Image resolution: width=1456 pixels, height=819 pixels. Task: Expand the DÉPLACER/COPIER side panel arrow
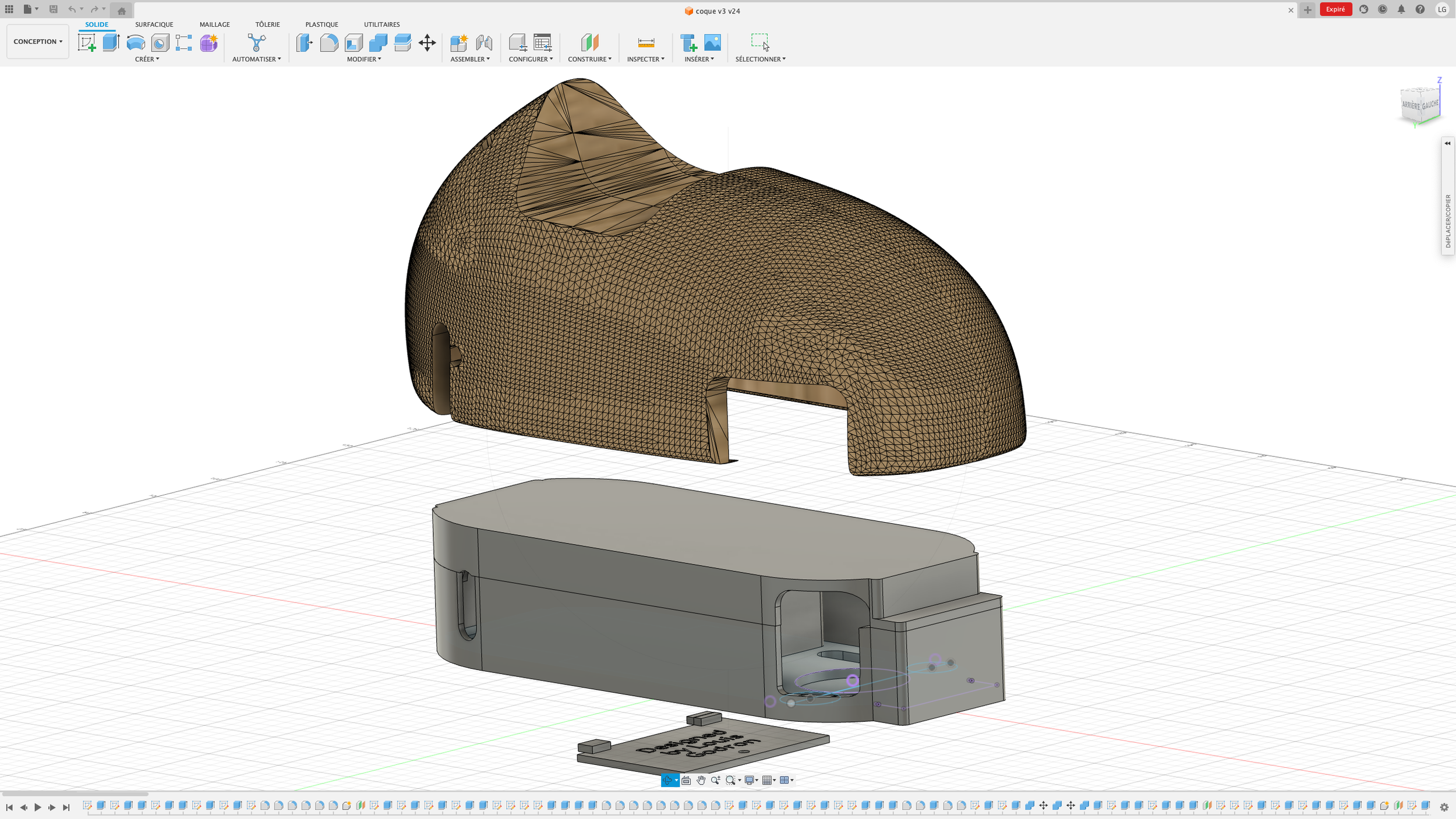[1447, 143]
